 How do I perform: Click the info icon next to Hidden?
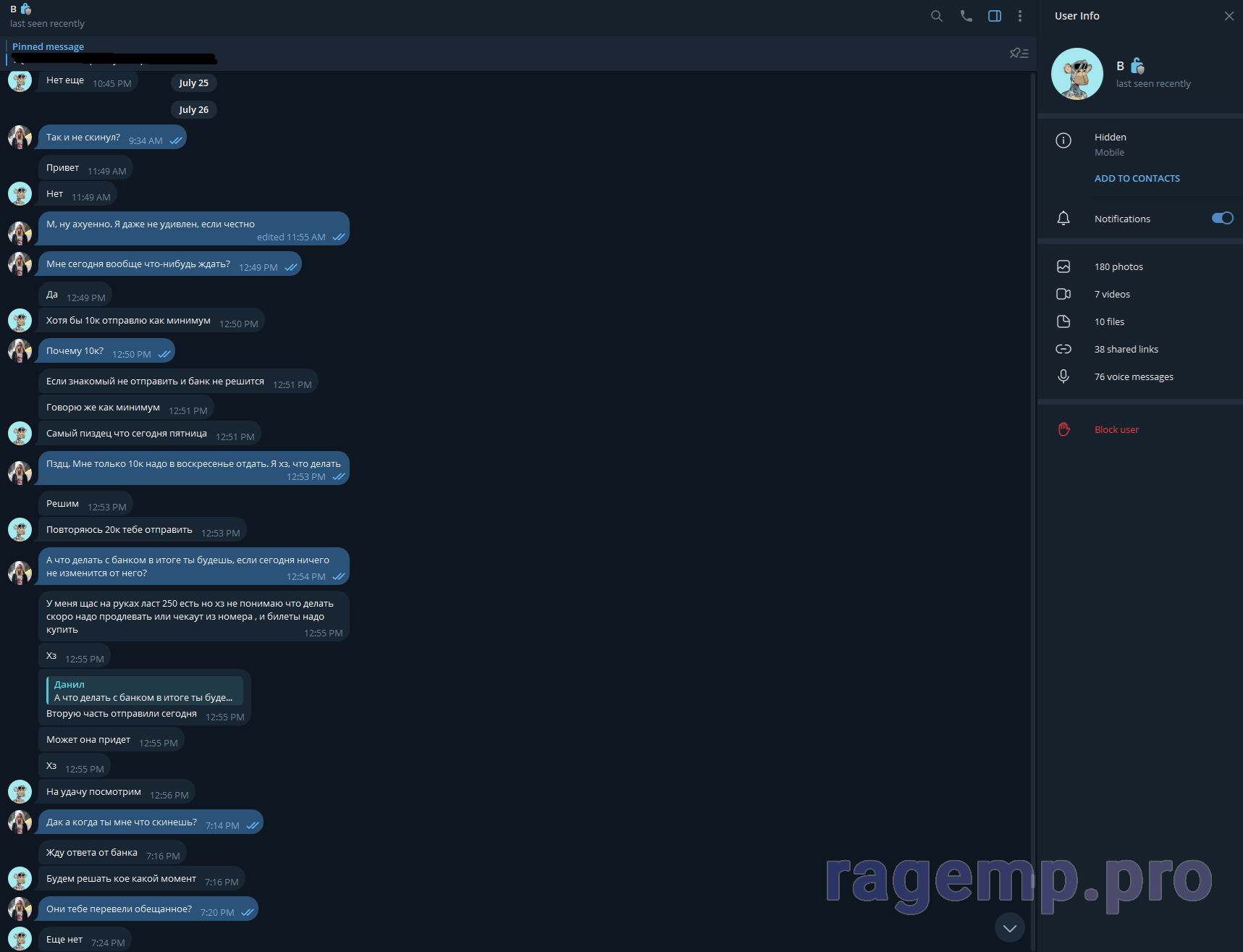coord(1063,140)
